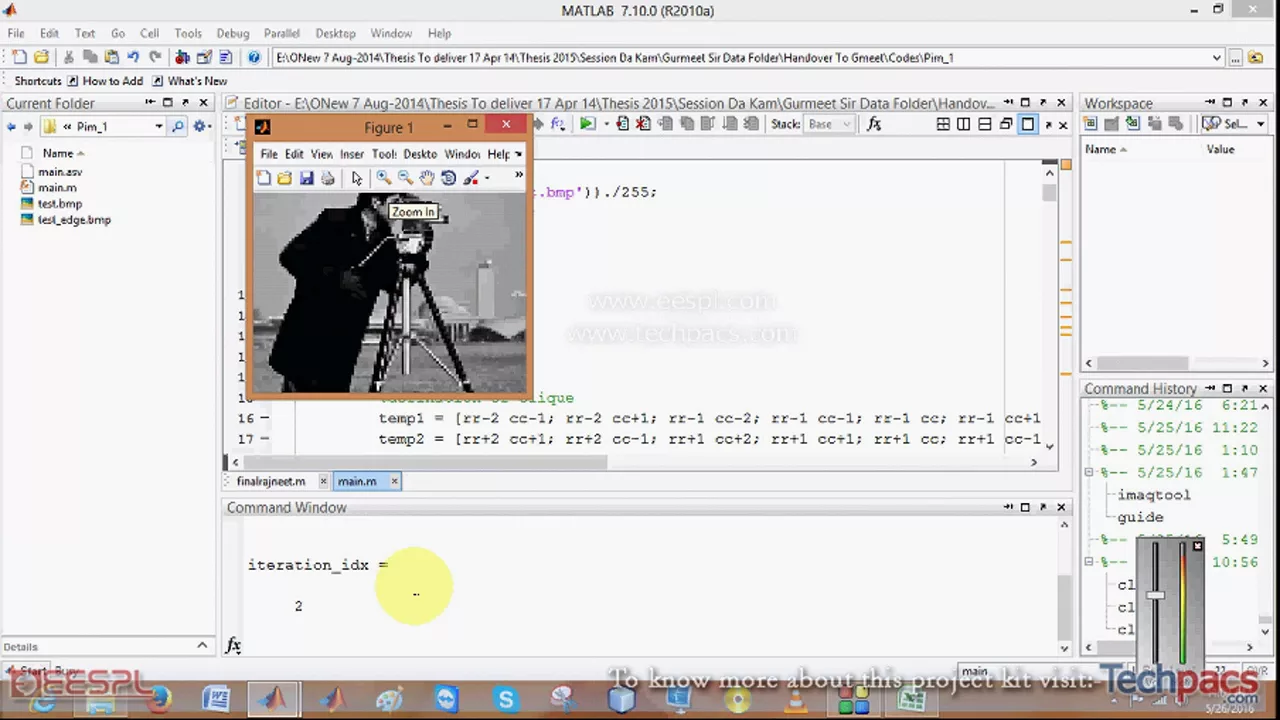The width and height of the screenshot is (1280, 720).
Task: Activate Zoom Out tool in Figure 1
Action: [x=405, y=178]
